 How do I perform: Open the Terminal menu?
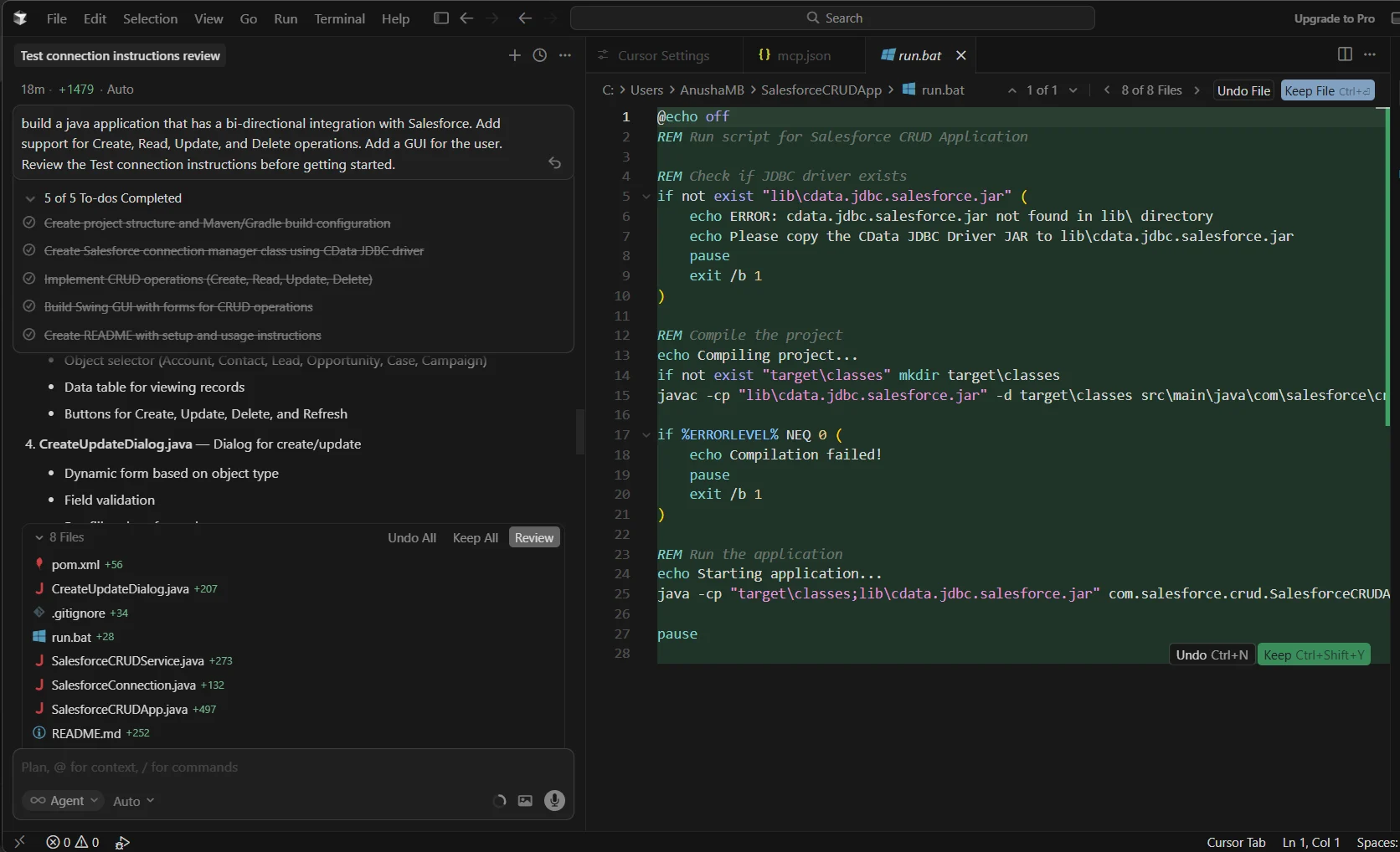339,18
